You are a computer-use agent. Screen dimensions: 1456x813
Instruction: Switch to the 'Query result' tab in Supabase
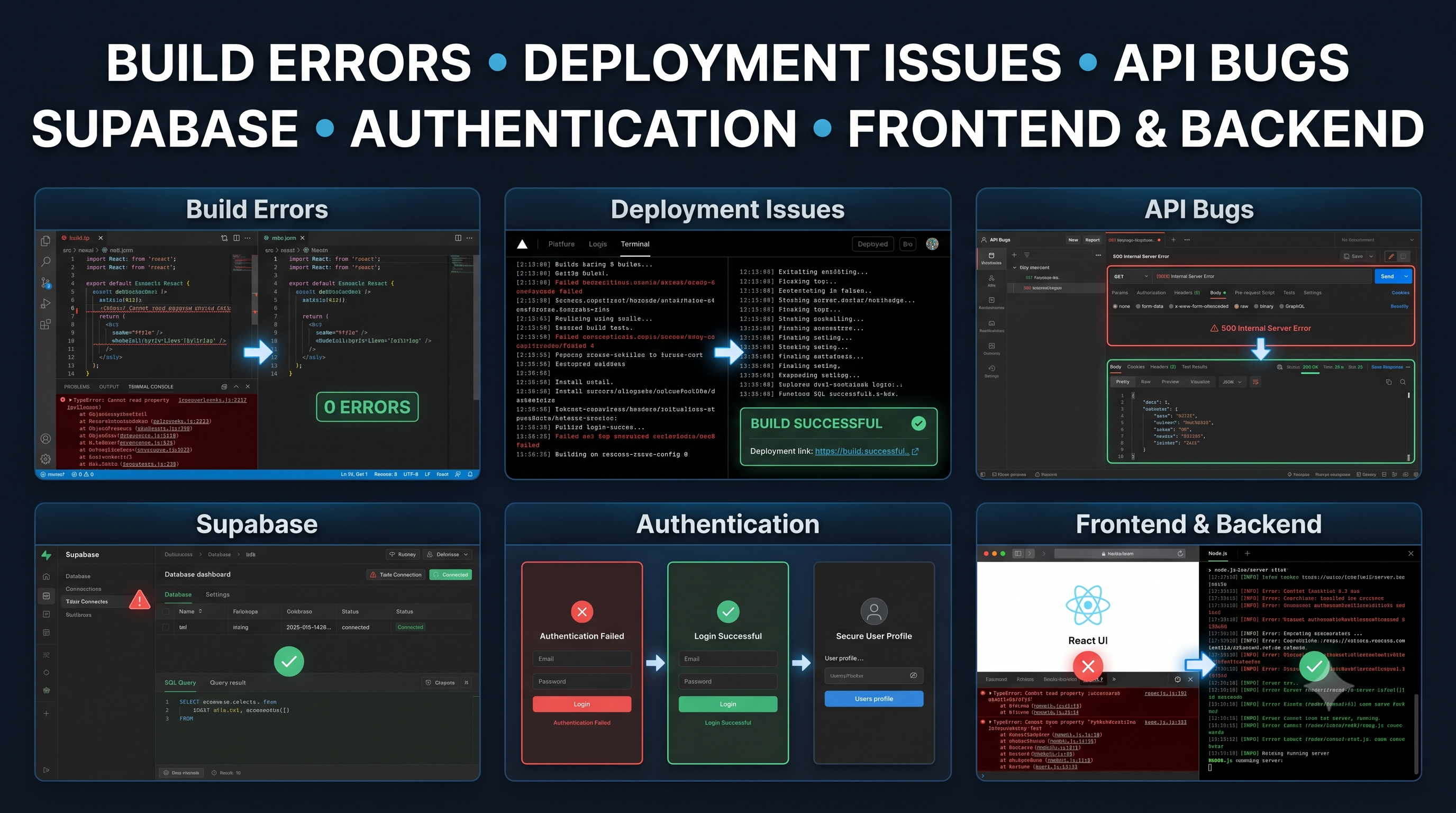pyautogui.click(x=228, y=683)
